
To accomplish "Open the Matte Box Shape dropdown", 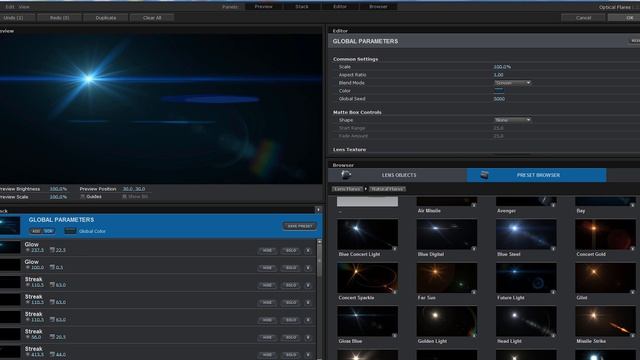I will tap(513, 120).
